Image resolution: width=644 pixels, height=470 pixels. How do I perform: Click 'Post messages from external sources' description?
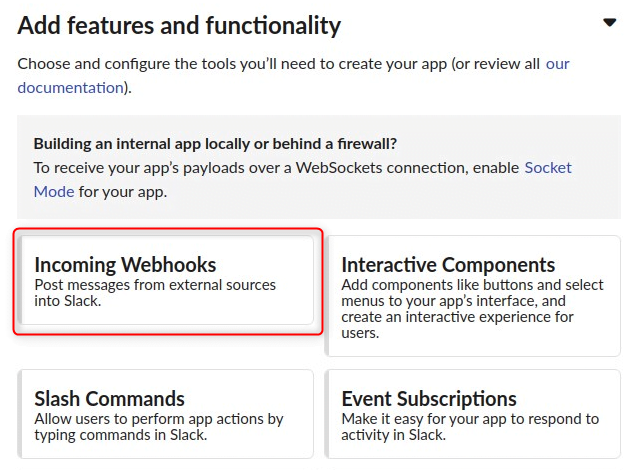point(155,293)
